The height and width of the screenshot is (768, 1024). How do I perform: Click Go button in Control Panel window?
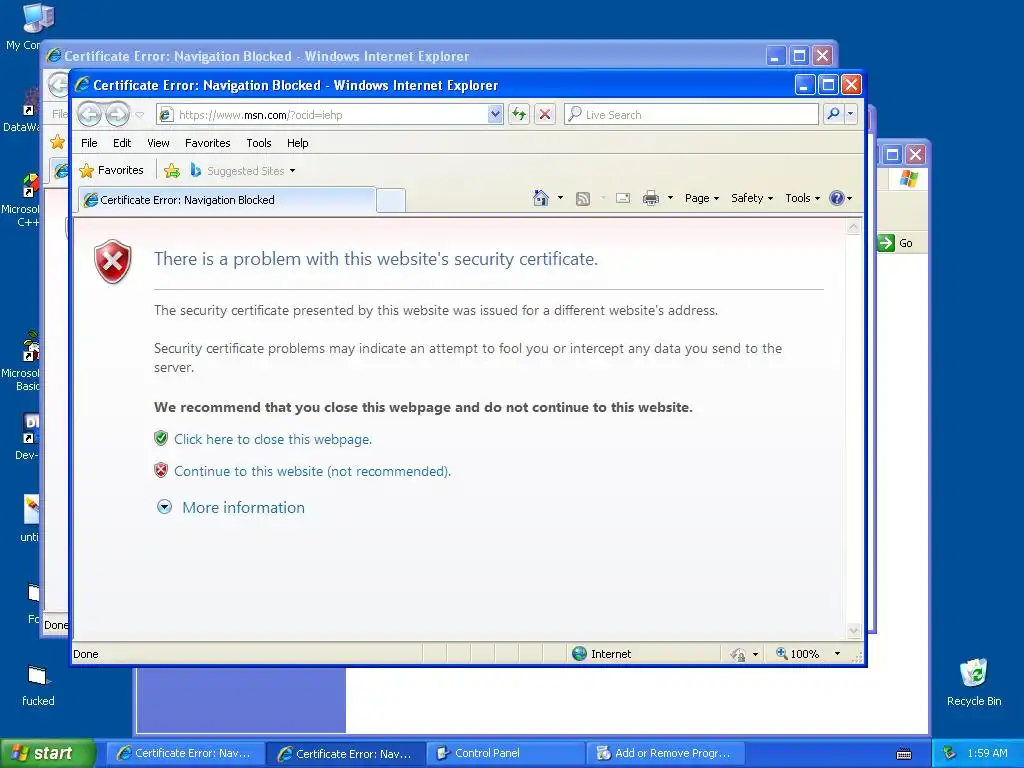click(x=895, y=243)
